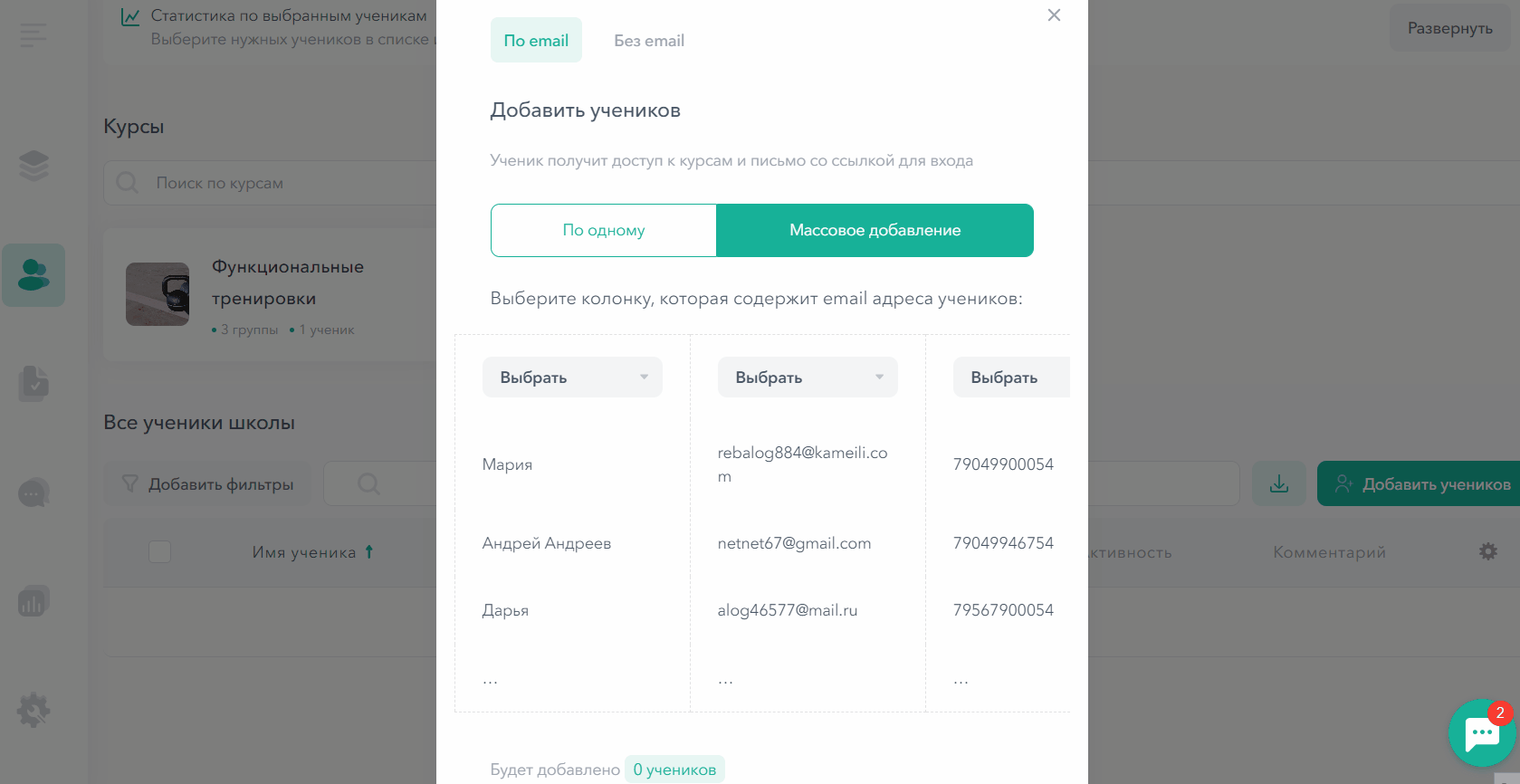
Task: Expand the first column Выбрать dropdown
Action: click(x=572, y=378)
